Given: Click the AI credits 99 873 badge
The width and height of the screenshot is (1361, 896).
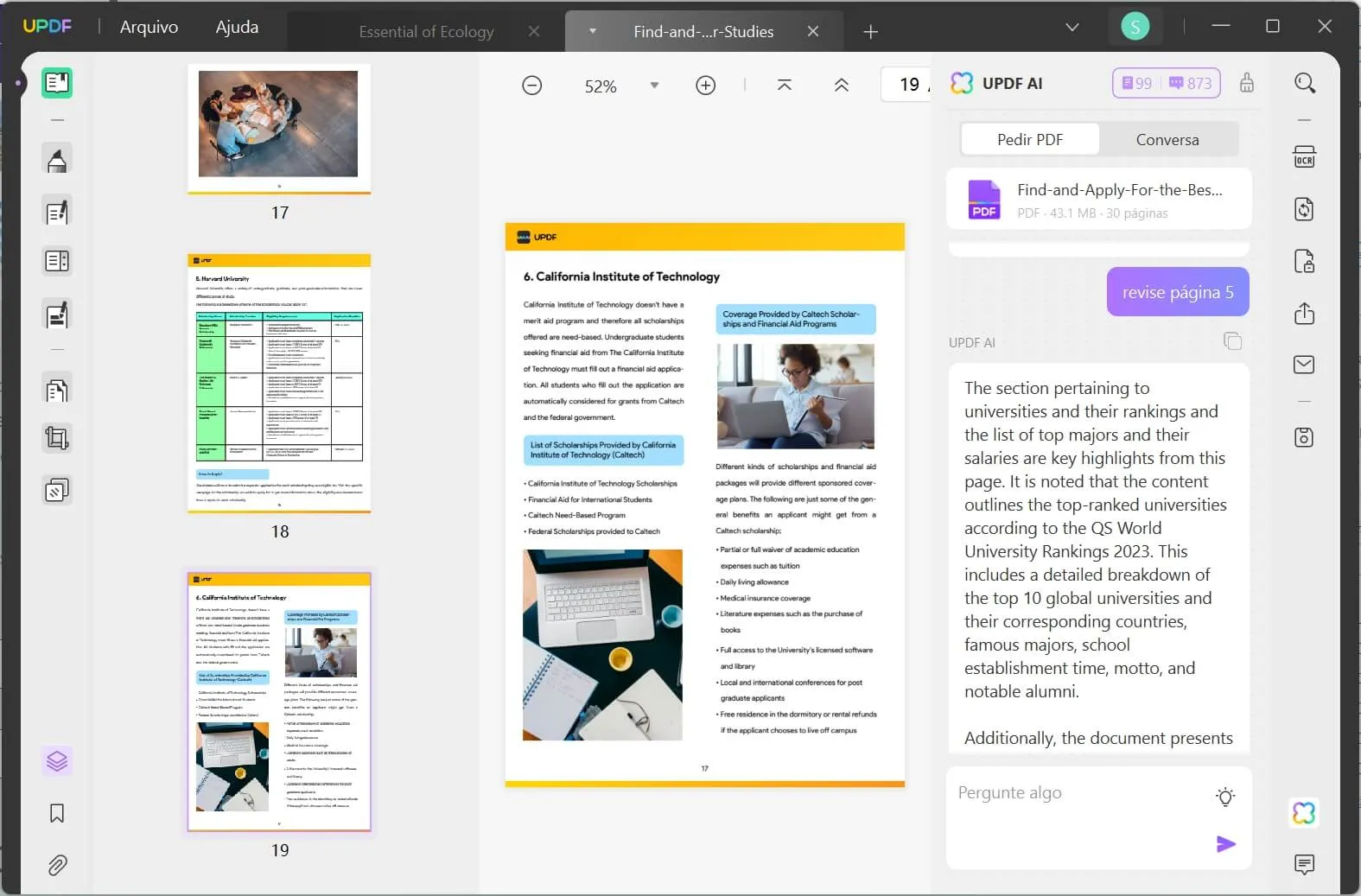Looking at the screenshot, I should [x=1166, y=83].
